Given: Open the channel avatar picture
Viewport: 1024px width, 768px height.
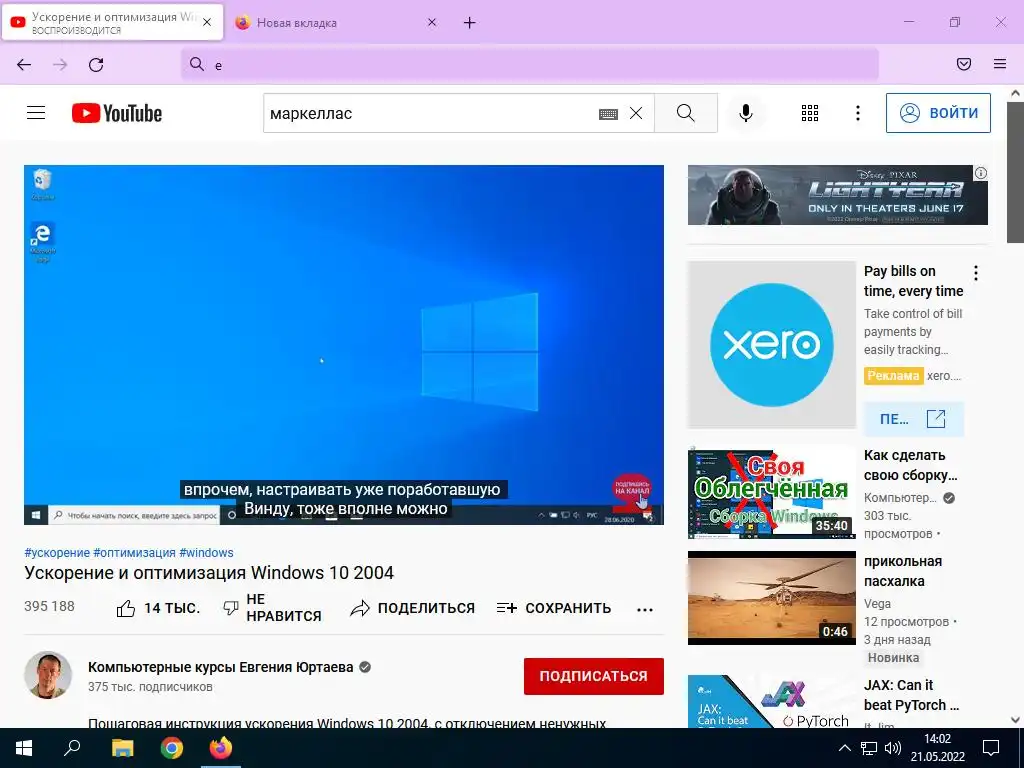Looking at the screenshot, I should click(x=48, y=675).
